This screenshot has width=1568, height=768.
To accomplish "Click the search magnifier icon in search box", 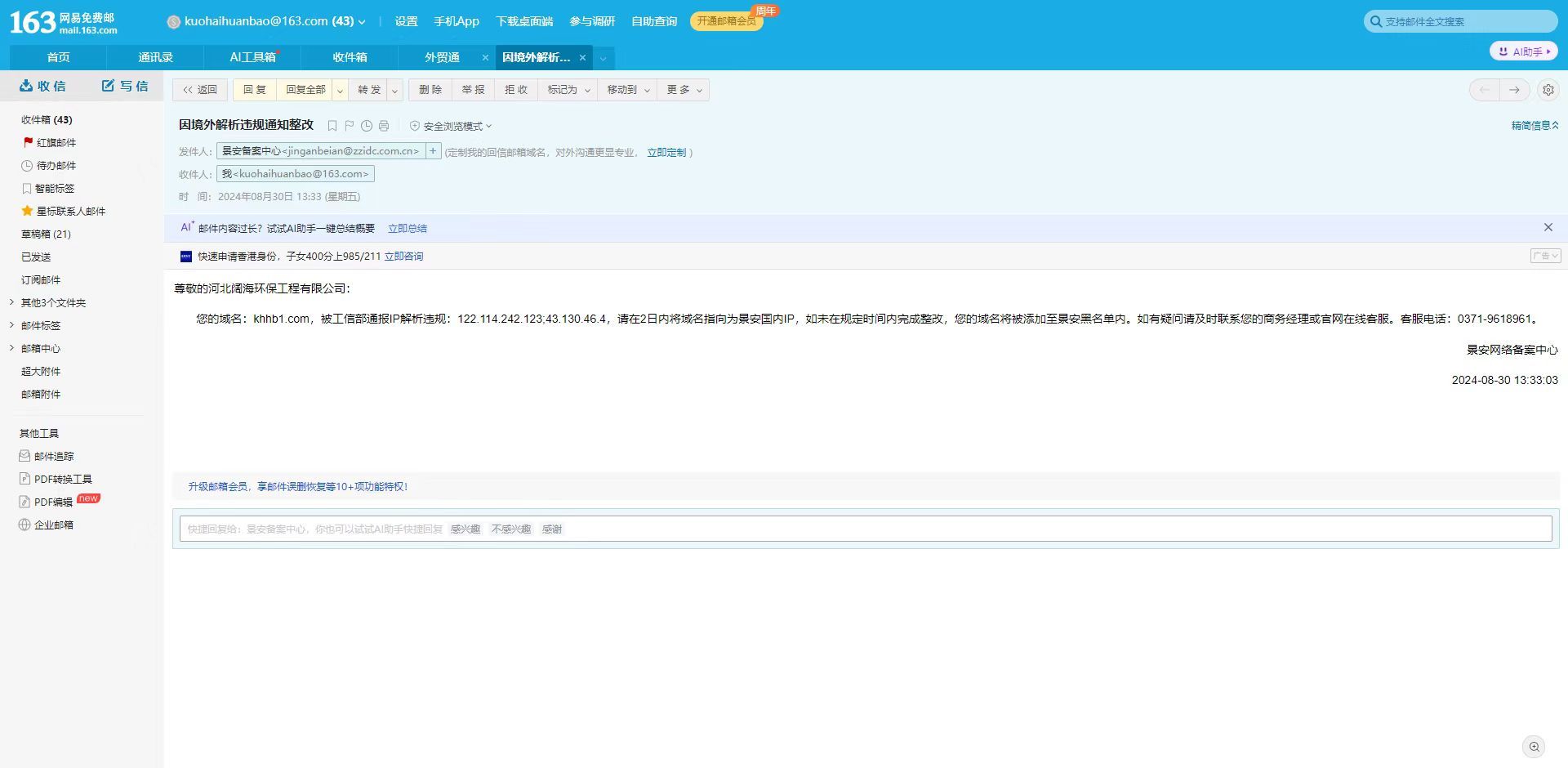I will pyautogui.click(x=1376, y=21).
